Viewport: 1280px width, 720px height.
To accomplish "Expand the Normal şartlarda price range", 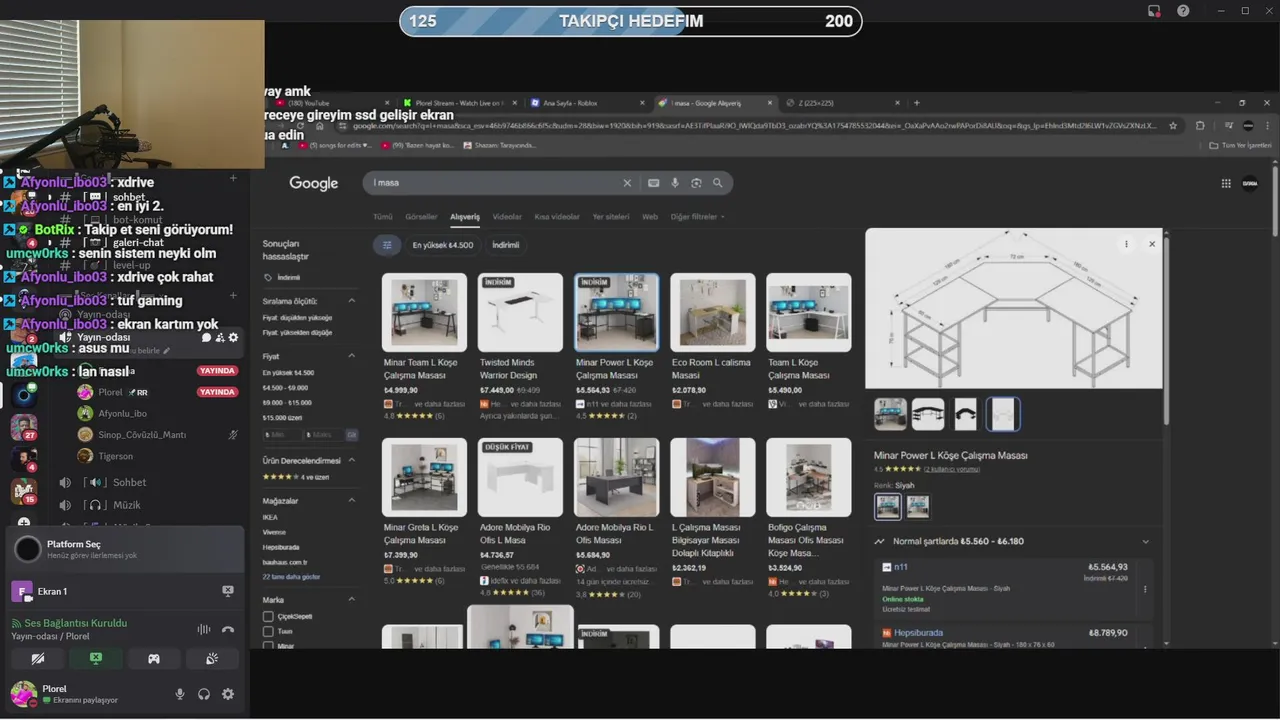I will coord(1145,542).
